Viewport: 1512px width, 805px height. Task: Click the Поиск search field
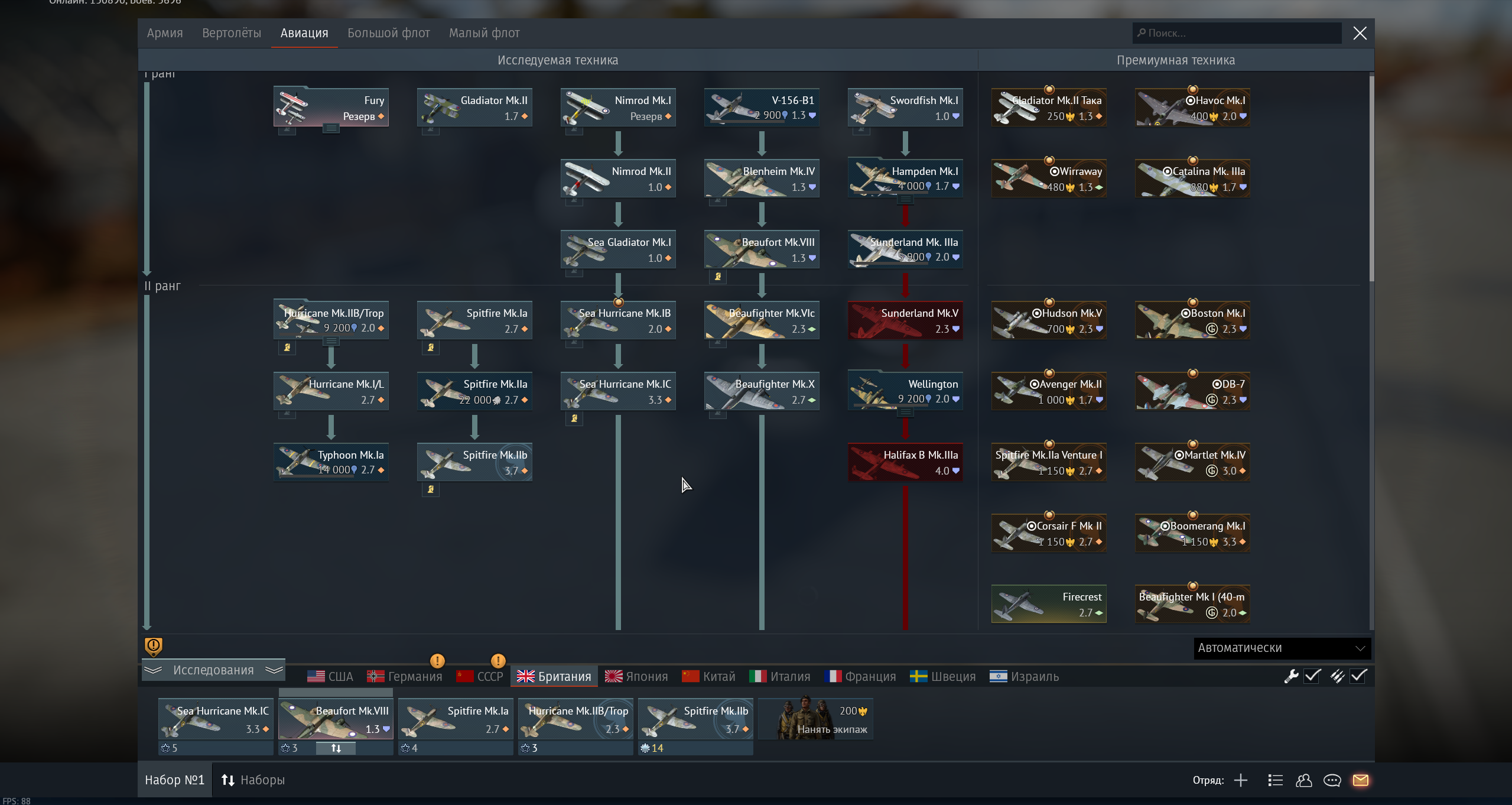click(1237, 33)
